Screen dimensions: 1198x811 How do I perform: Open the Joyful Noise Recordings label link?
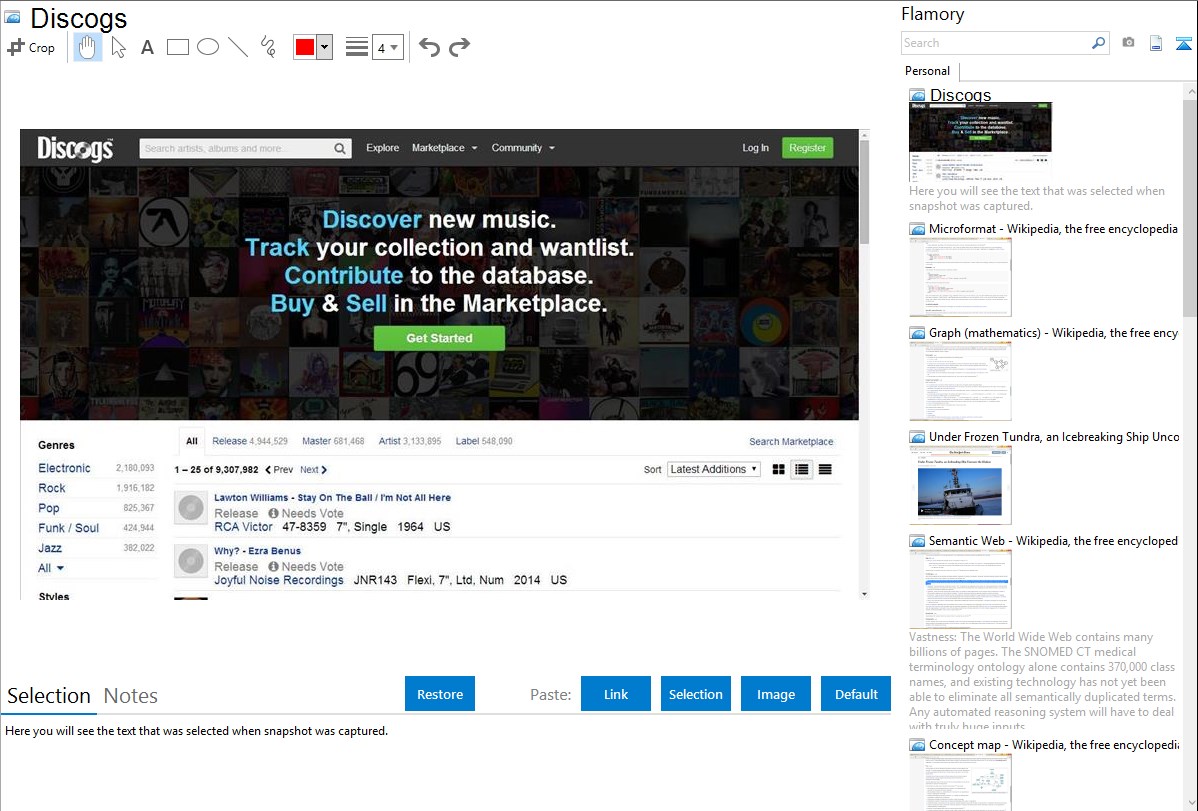pyautogui.click(x=279, y=580)
